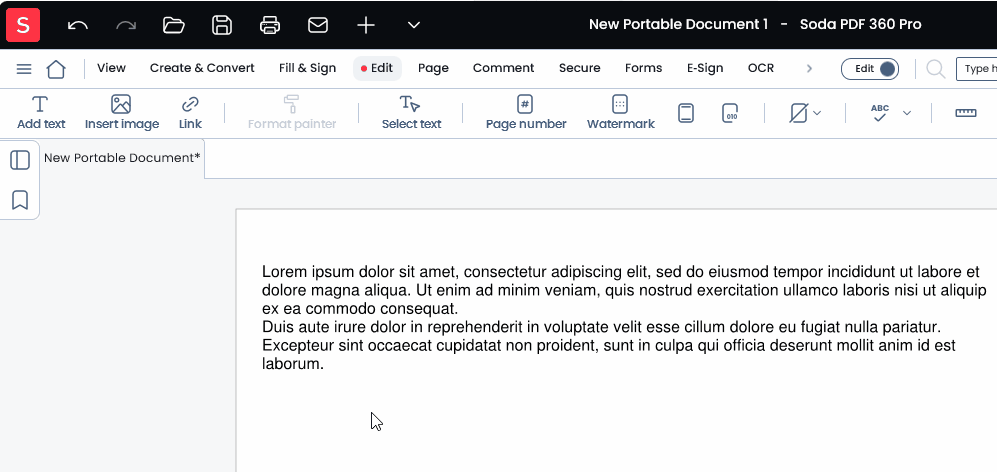Expand the spell check dropdown
Viewport: 997px width, 472px height.
coord(907,113)
